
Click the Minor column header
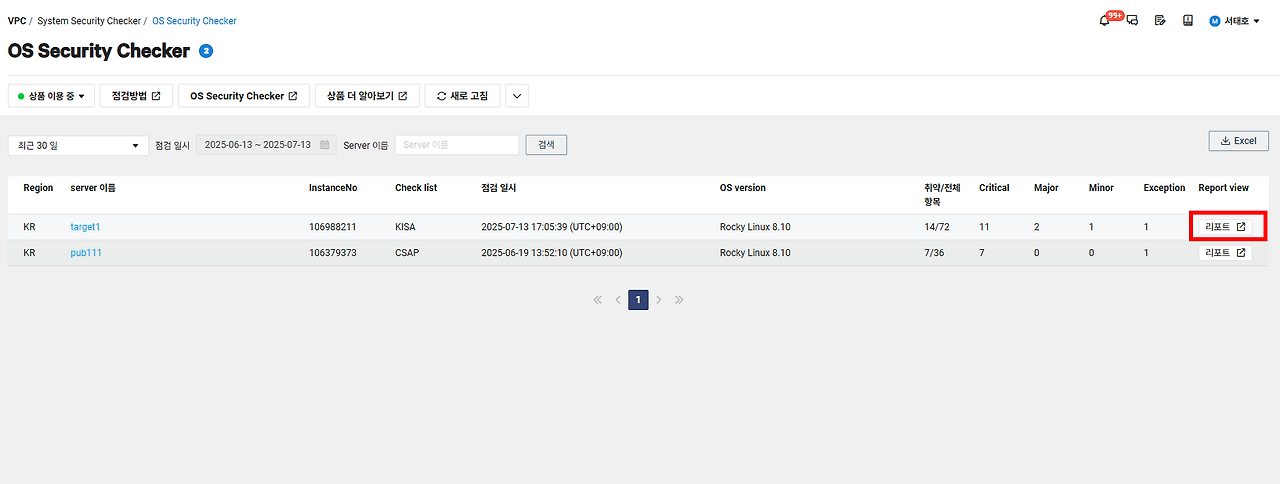coord(1101,187)
